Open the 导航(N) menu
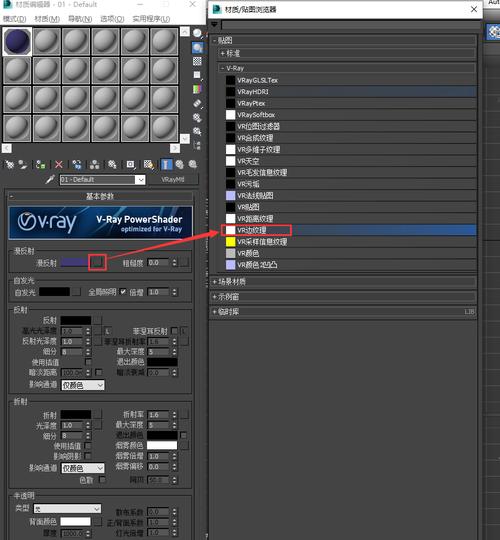Screen dimensions: 500x540 click(80, 19)
